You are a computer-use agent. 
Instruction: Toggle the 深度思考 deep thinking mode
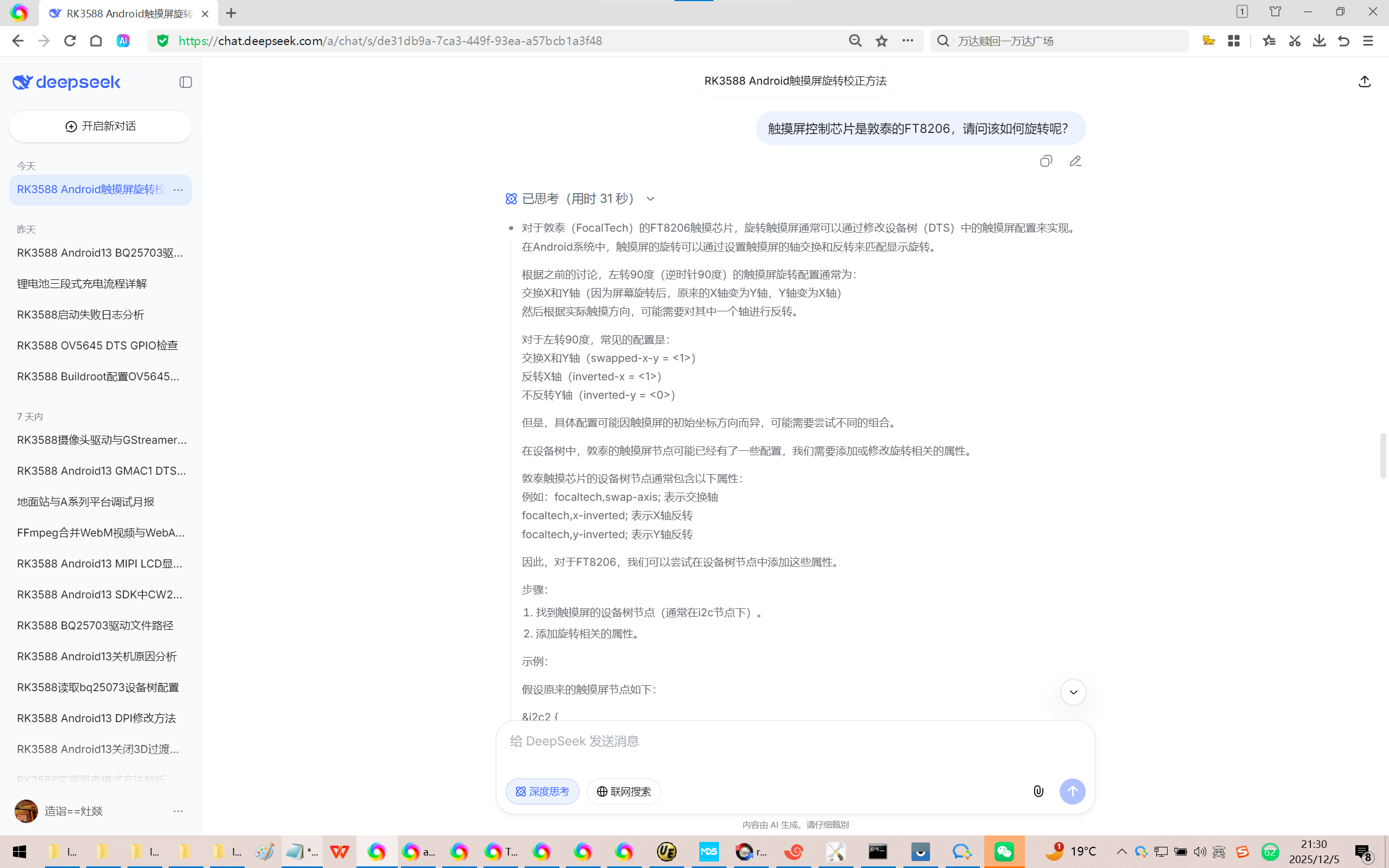pyautogui.click(x=542, y=791)
